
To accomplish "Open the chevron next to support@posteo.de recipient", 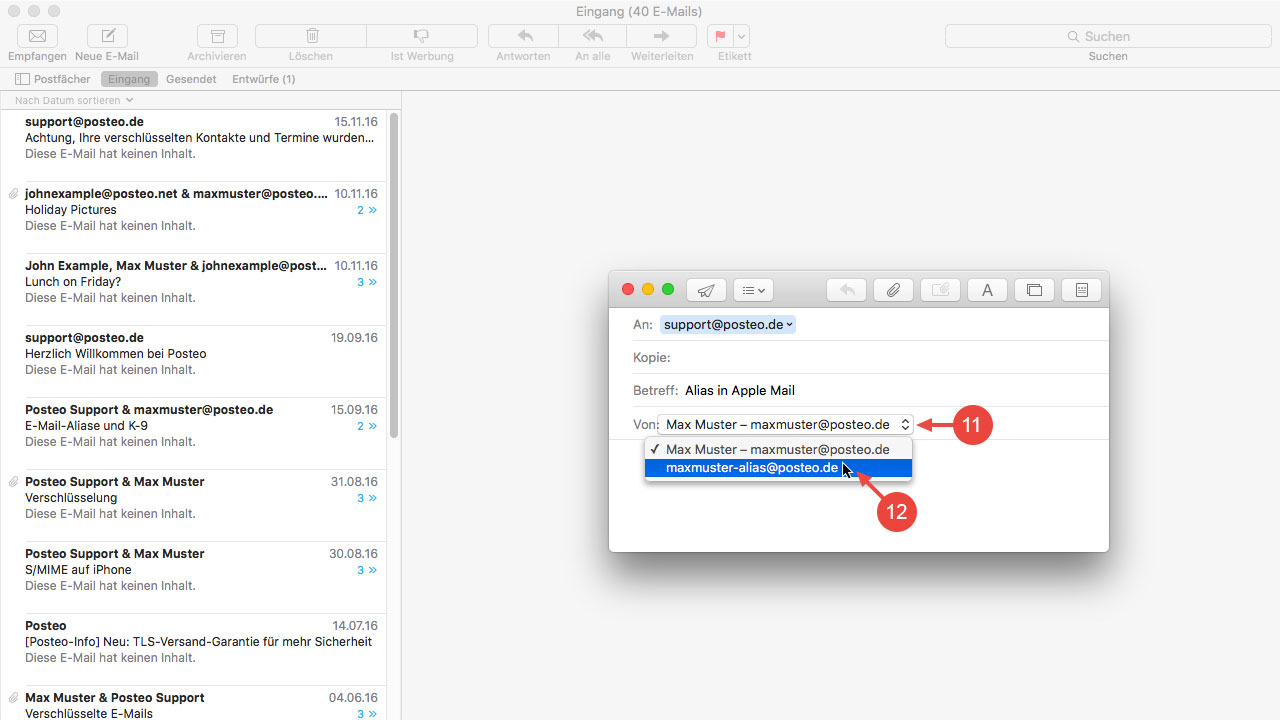I will tap(790, 324).
